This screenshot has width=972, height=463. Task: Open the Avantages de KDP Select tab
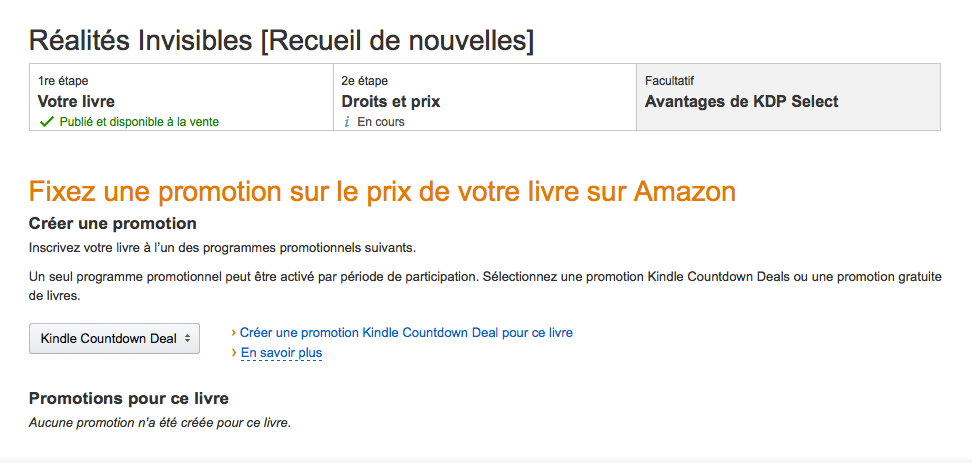click(x=741, y=101)
